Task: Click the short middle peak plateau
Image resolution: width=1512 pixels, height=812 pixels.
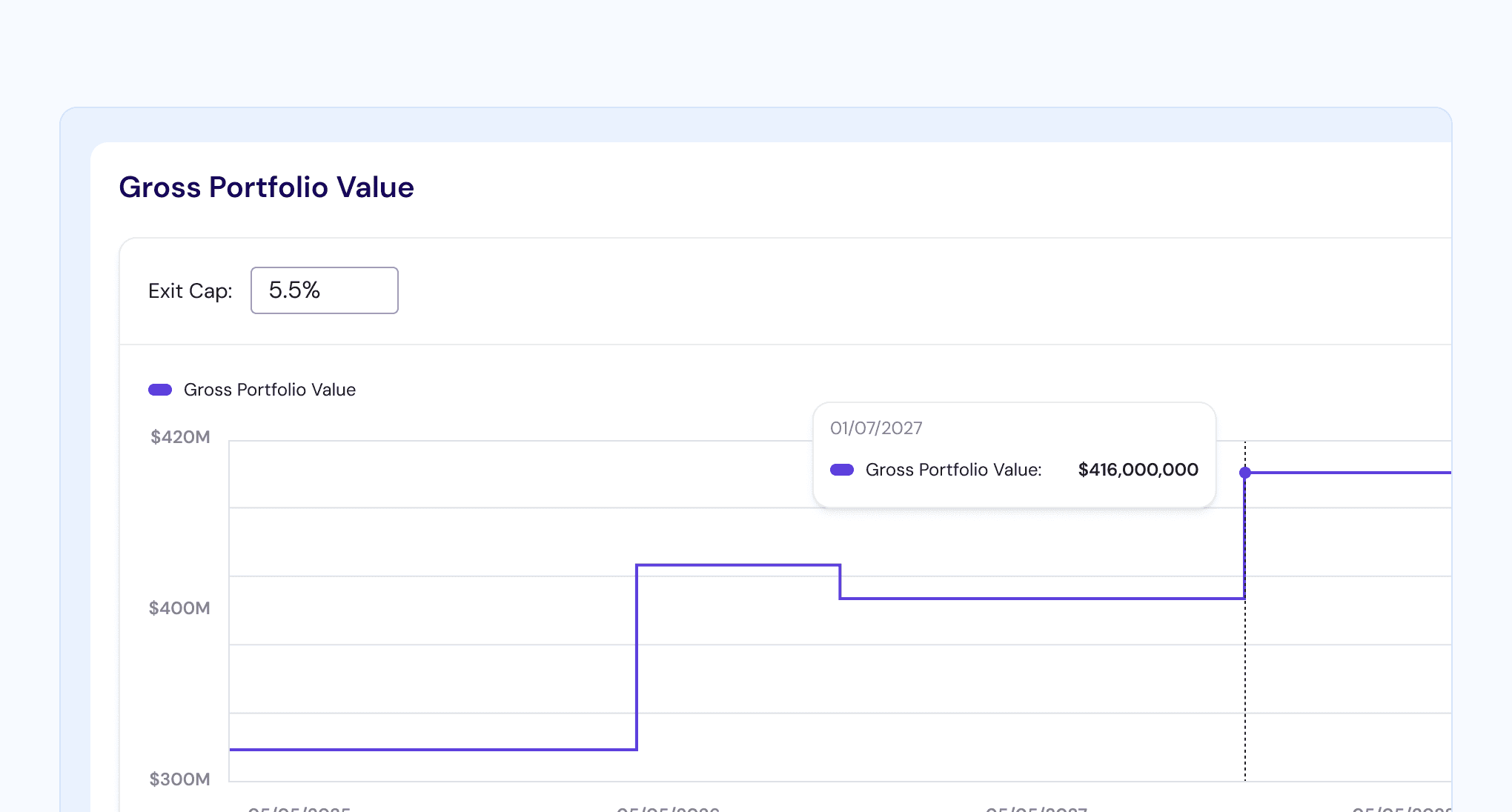Action: point(738,565)
